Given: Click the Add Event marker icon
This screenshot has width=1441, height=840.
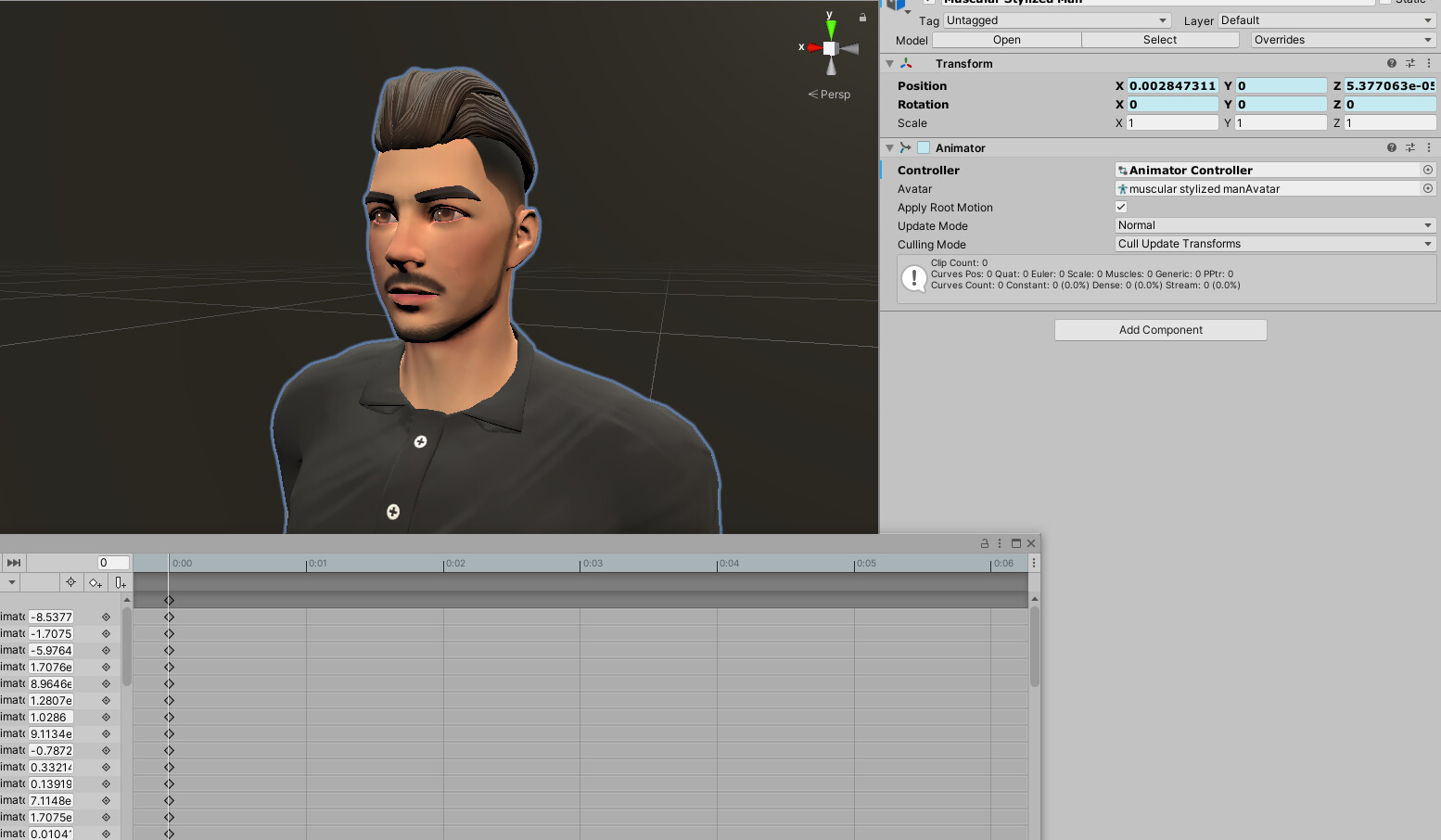Looking at the screenshot, I should click(121, 582).
